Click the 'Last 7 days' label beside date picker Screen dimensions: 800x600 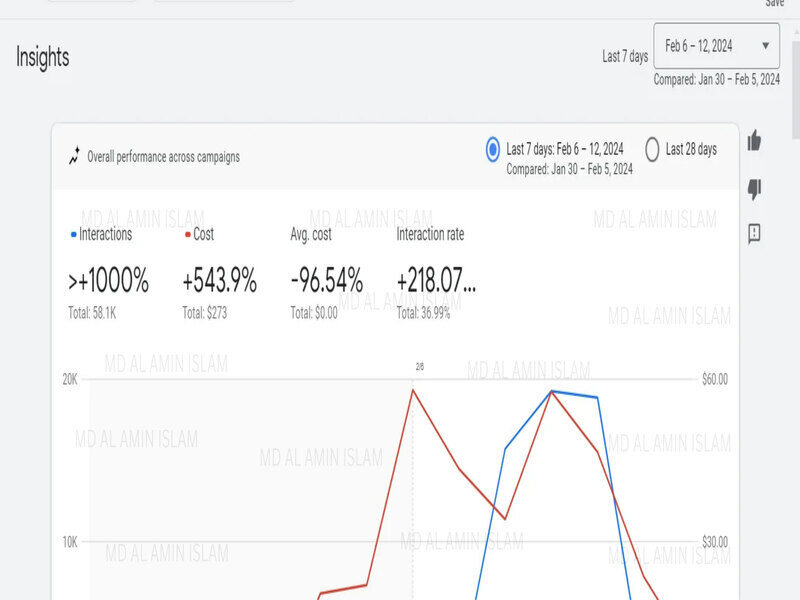pos(625,56)
